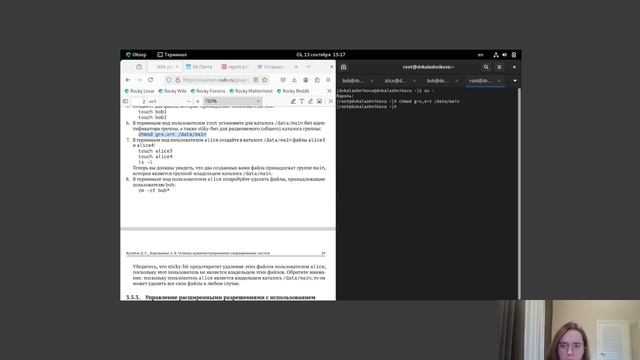The height and width of the screenshot is (360, 640).
Task: Focus the Firefox address bar URL
Action: pyautogui.click(x=216, y=80)
